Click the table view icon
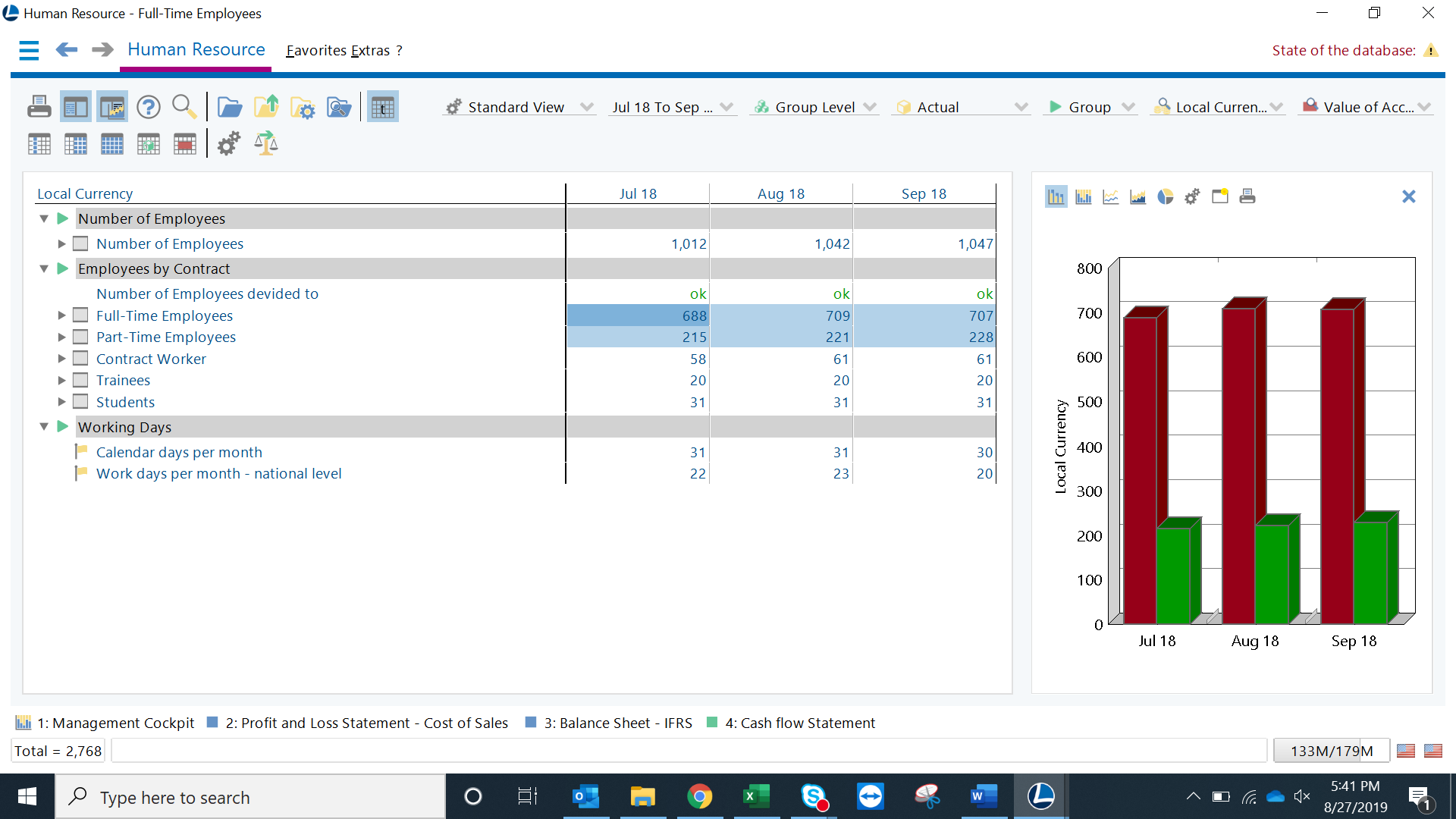This screenshot has width=1456, height=819. click(383, 107)
